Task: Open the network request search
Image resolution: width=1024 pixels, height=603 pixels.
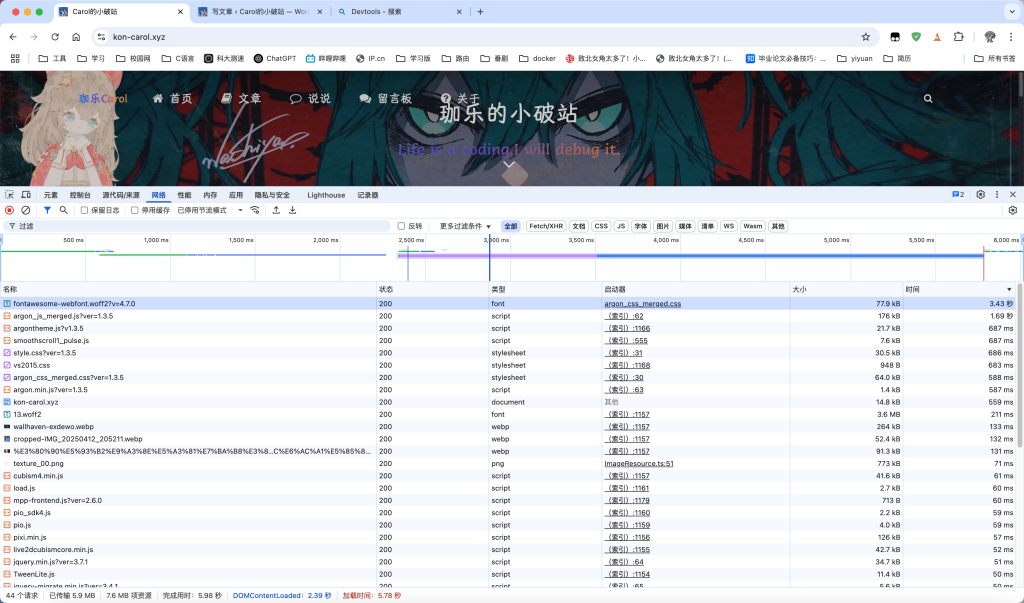Action: coord(63,211)
